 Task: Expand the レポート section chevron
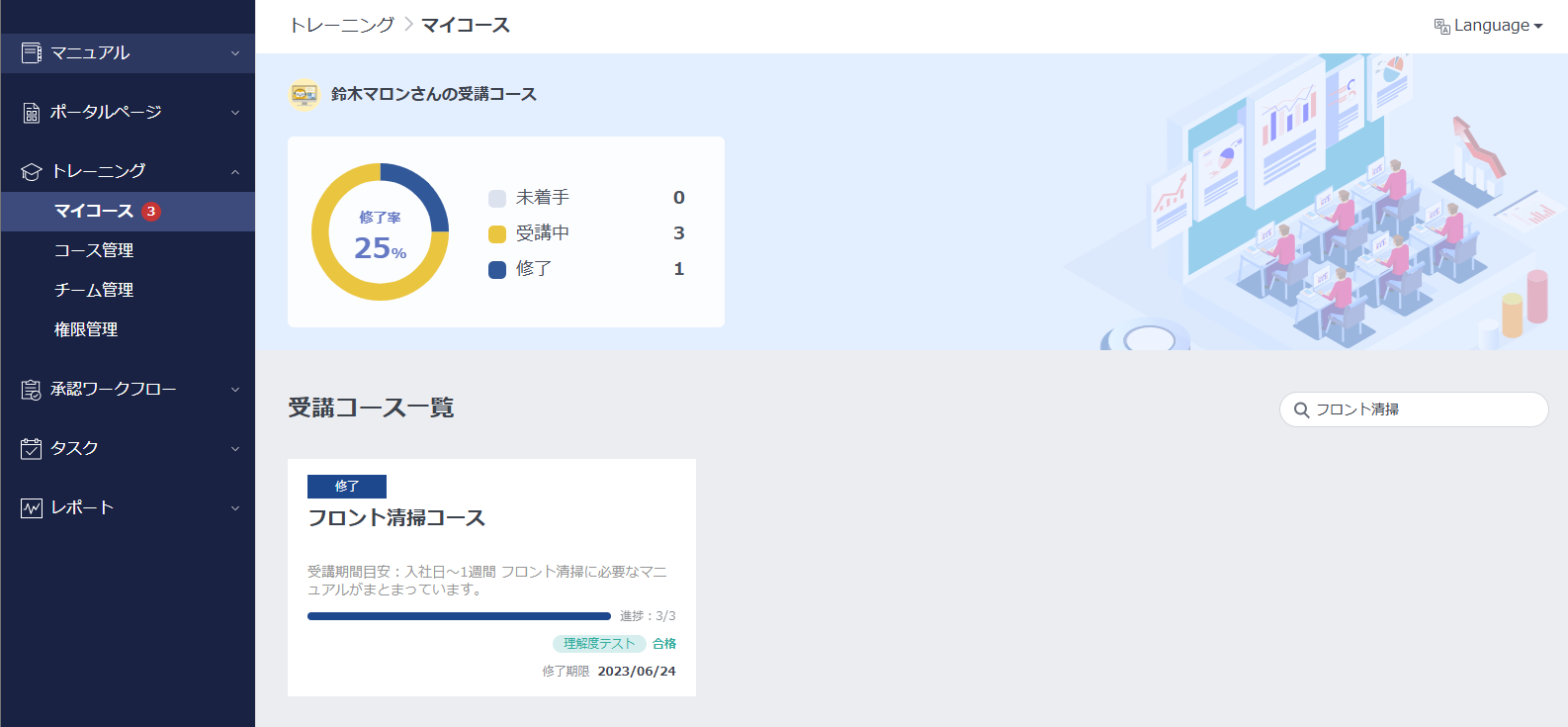pos(235,508)
